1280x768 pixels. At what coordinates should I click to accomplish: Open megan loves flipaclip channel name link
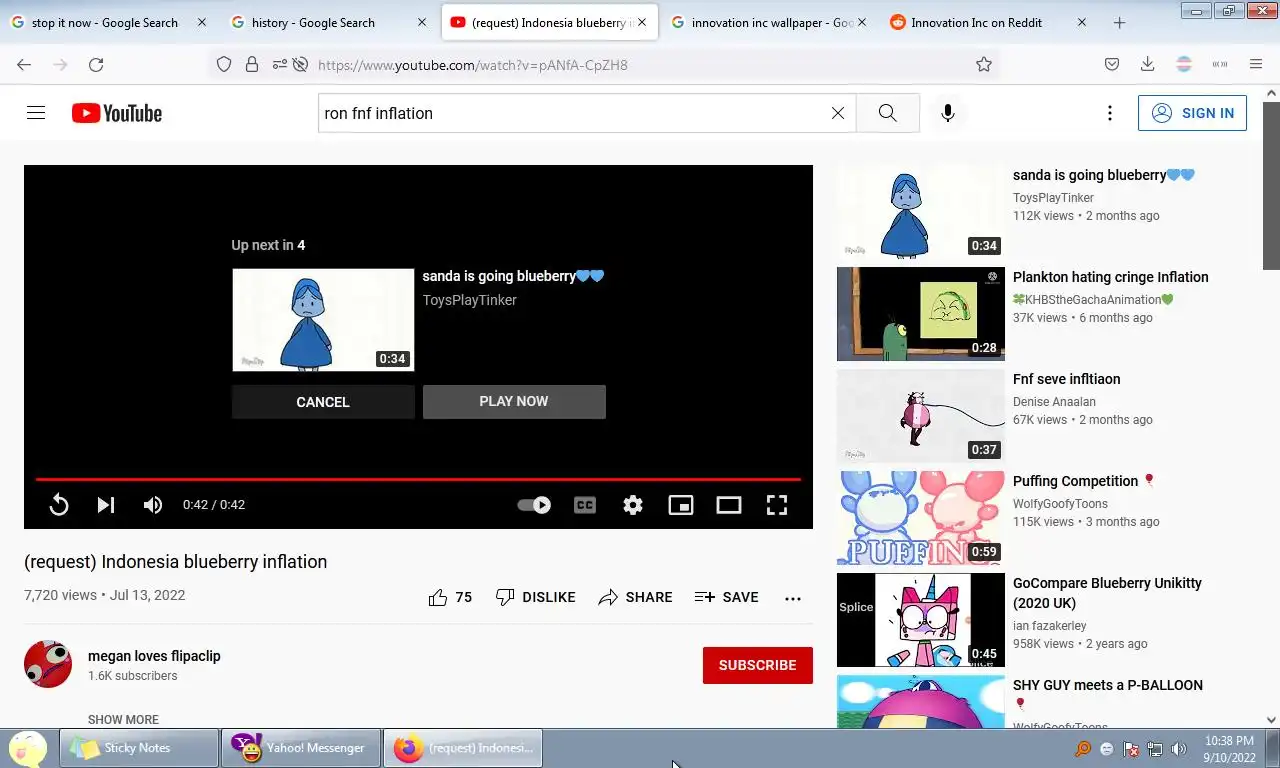click(x=154, y=656)
